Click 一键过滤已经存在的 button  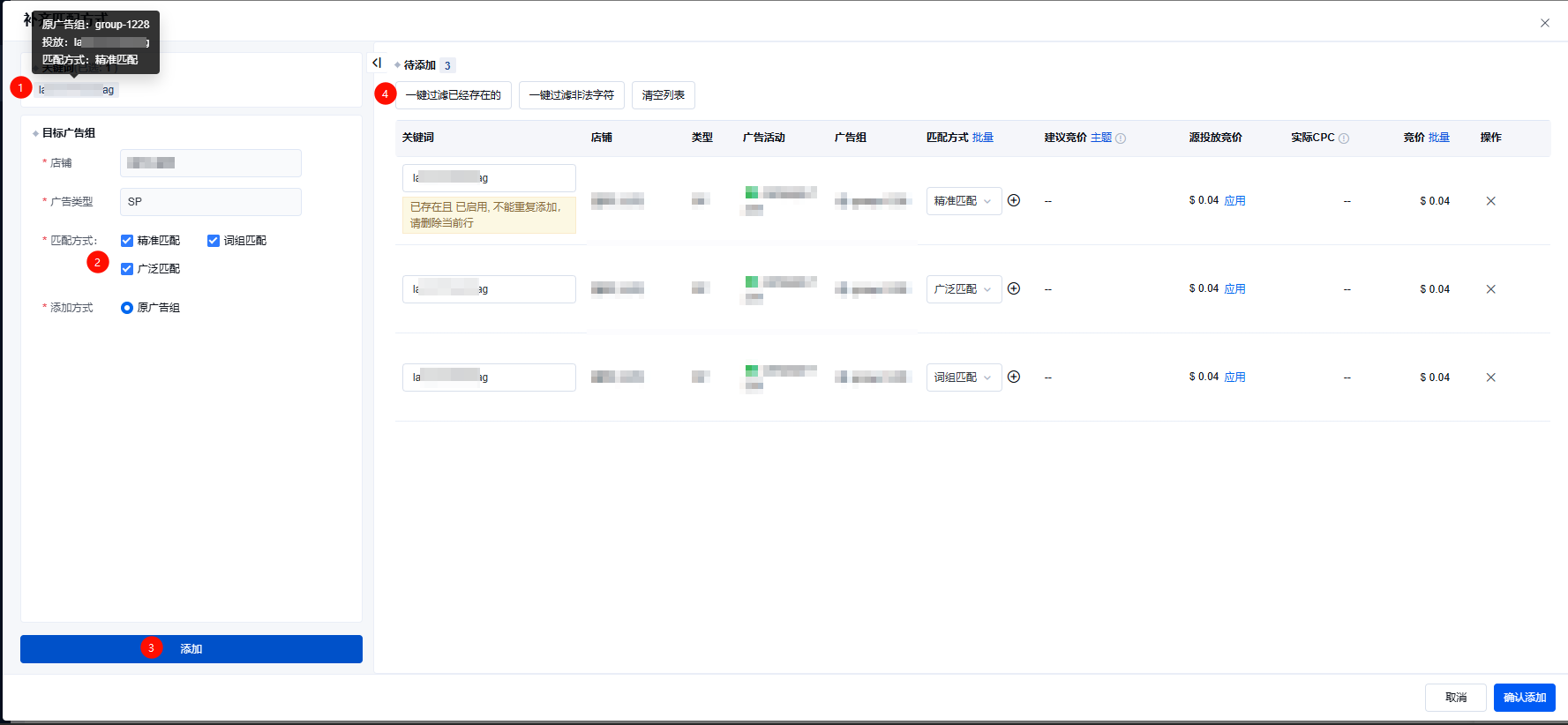tap(454, 95)
